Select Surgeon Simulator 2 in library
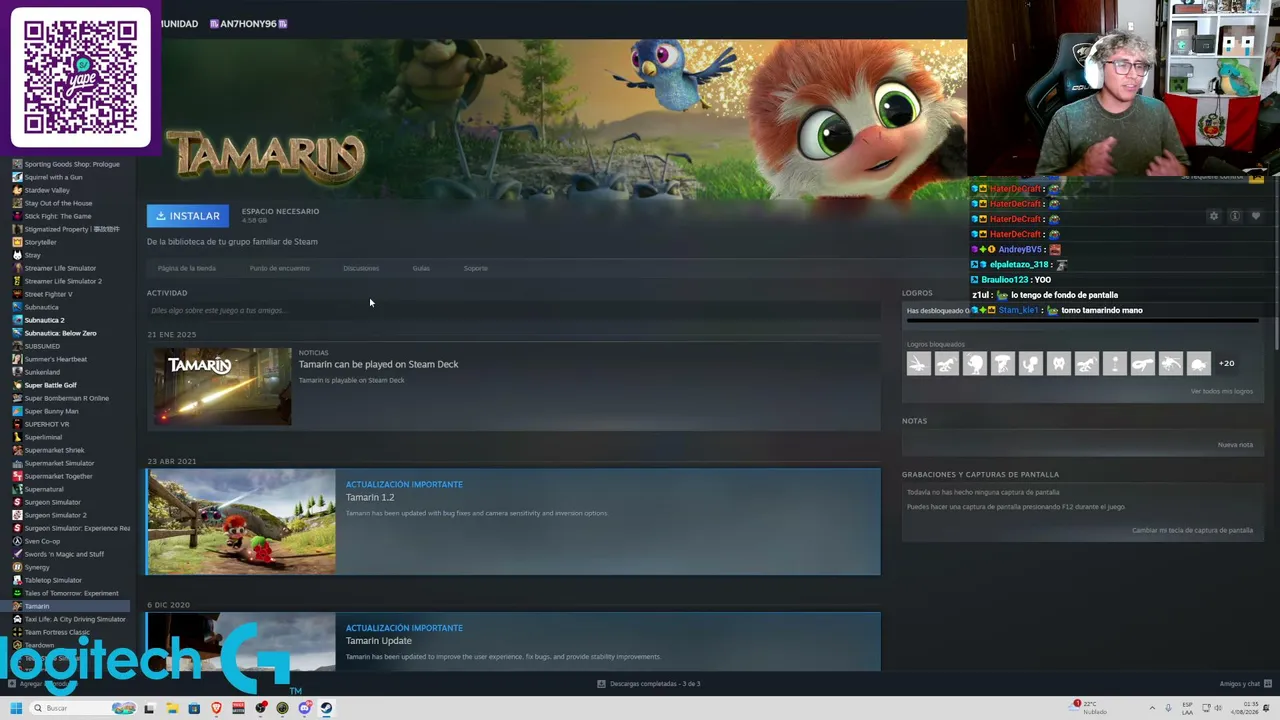This screenshot has width=1280, height=720. [55, 515]
